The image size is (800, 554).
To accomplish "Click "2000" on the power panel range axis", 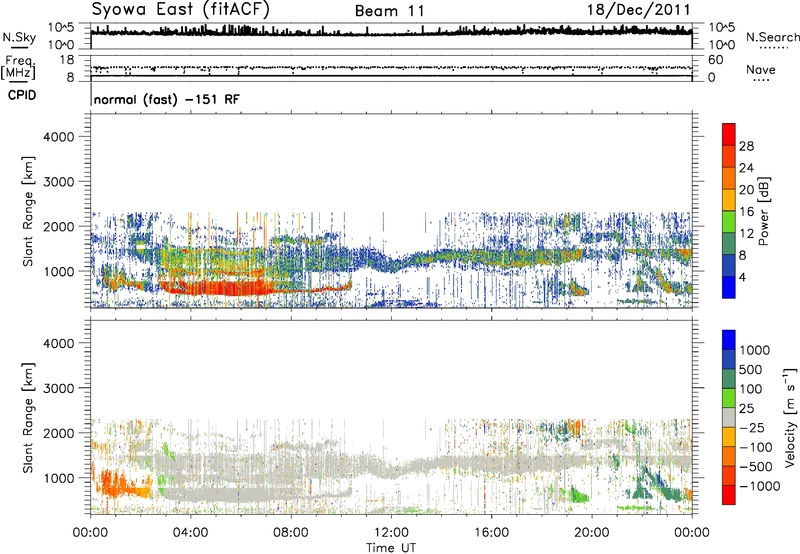I will click(59, 226).
